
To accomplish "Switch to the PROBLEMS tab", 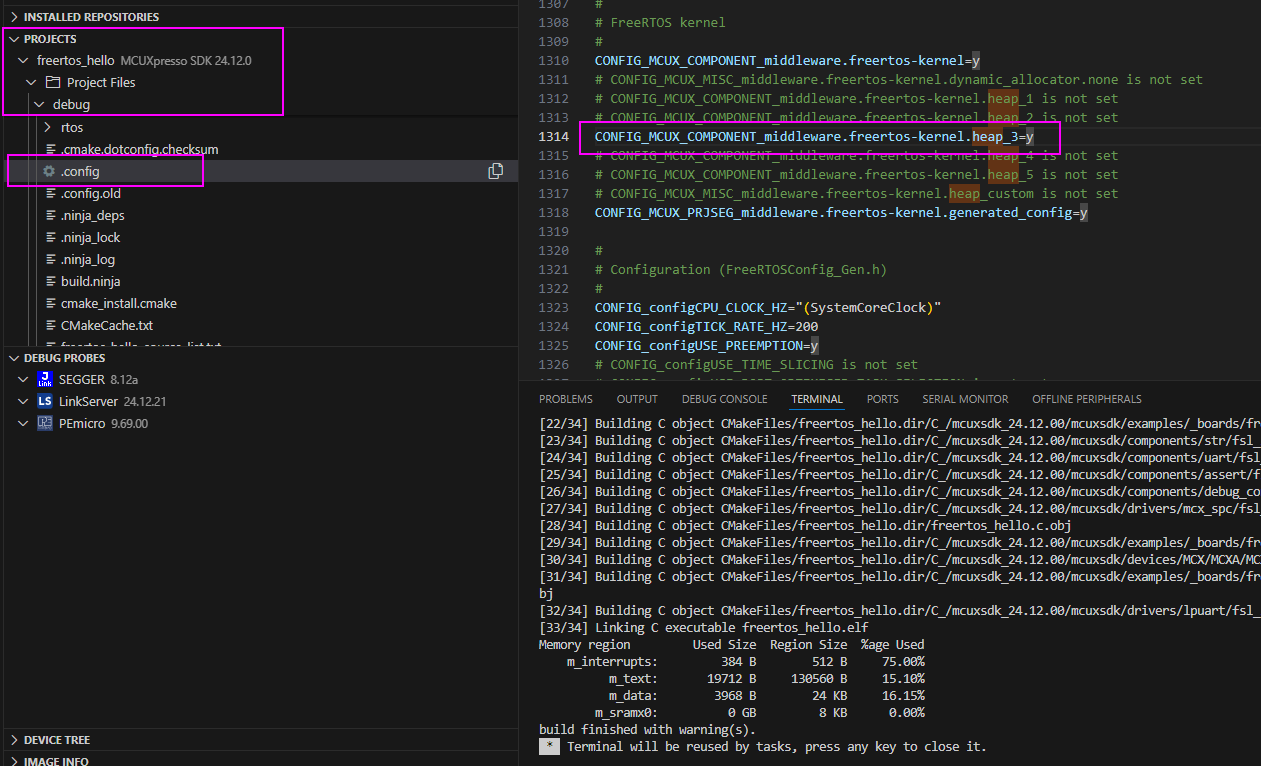I will tap(565, 398).
